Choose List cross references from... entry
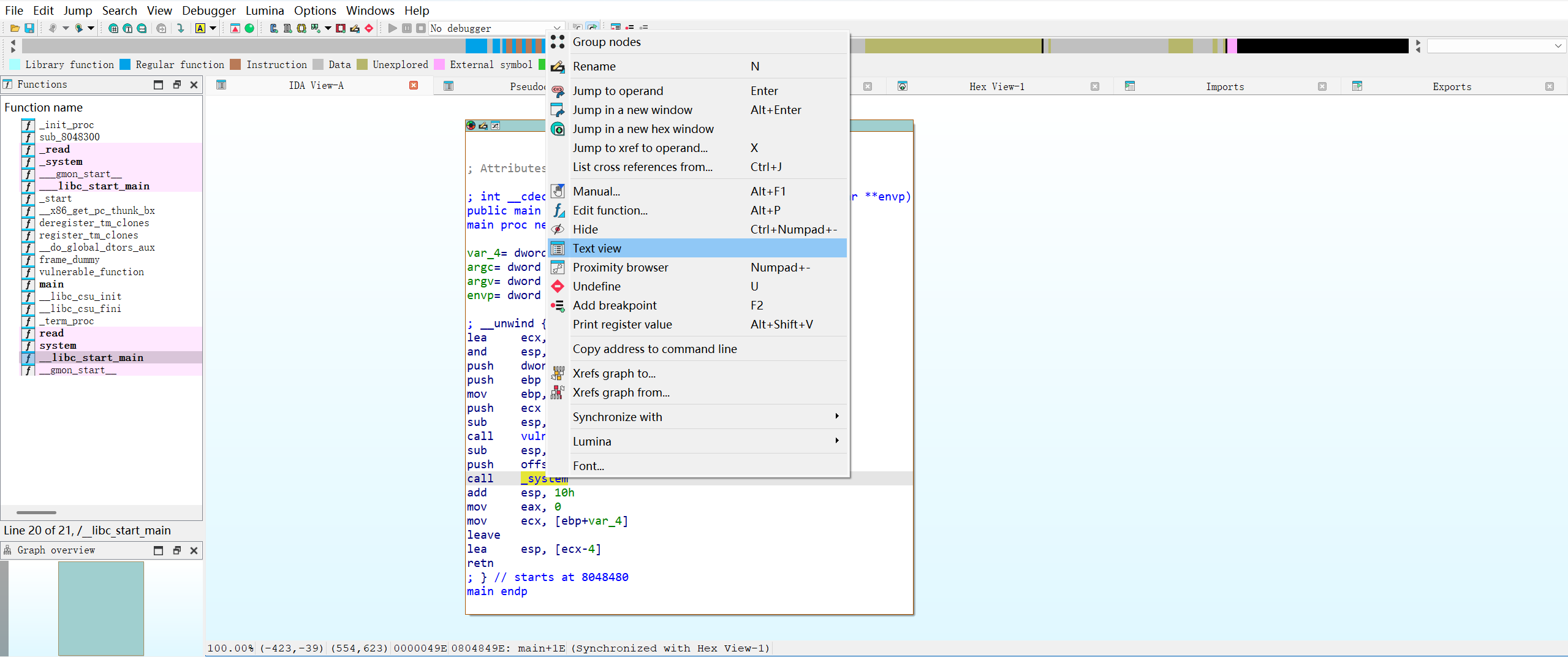The image size is (1568, 657). coord(699,167)
